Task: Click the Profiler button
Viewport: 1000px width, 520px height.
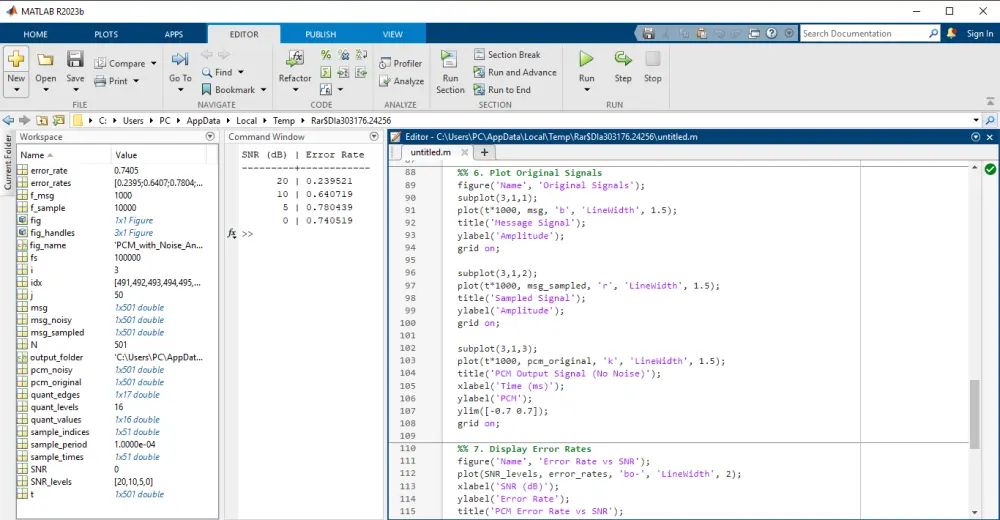Action: click(x=401, y=63)
